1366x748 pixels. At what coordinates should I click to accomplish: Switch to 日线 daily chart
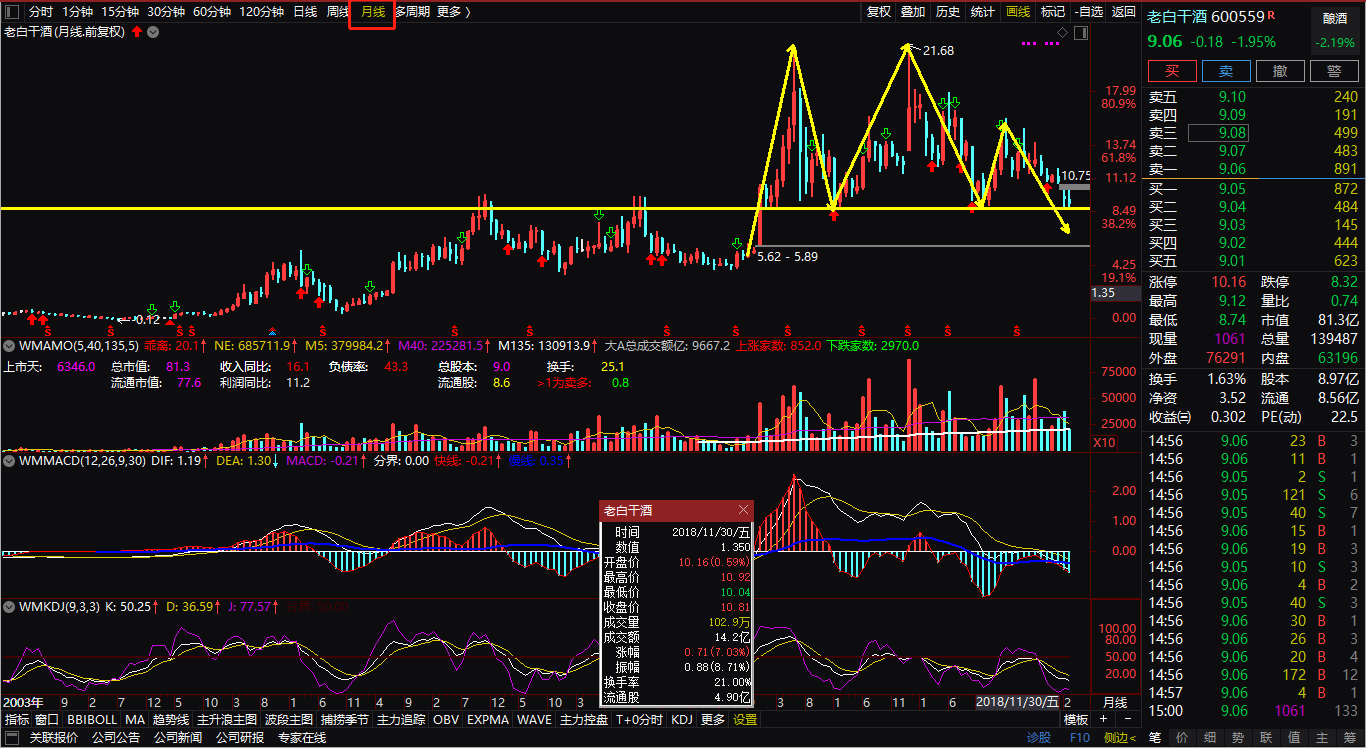(305, 12)
